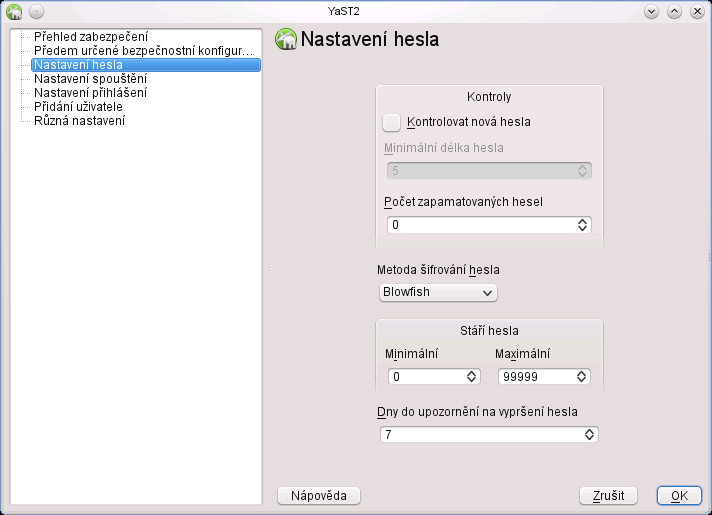Screen dimensions: 712x515
Task: Click the Minimální stáří hesla spinbox arrows
Action: click(x=471, y=376)
